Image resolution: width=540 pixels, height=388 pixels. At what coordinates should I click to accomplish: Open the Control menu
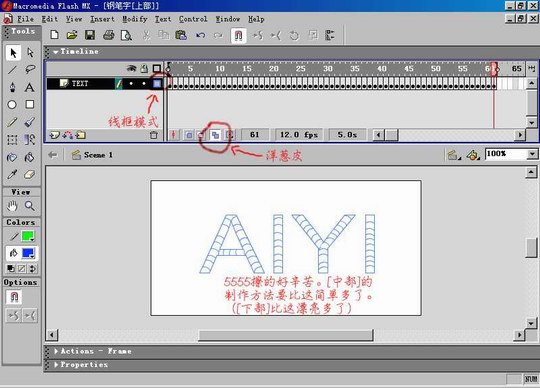click(x=193, y=19)
